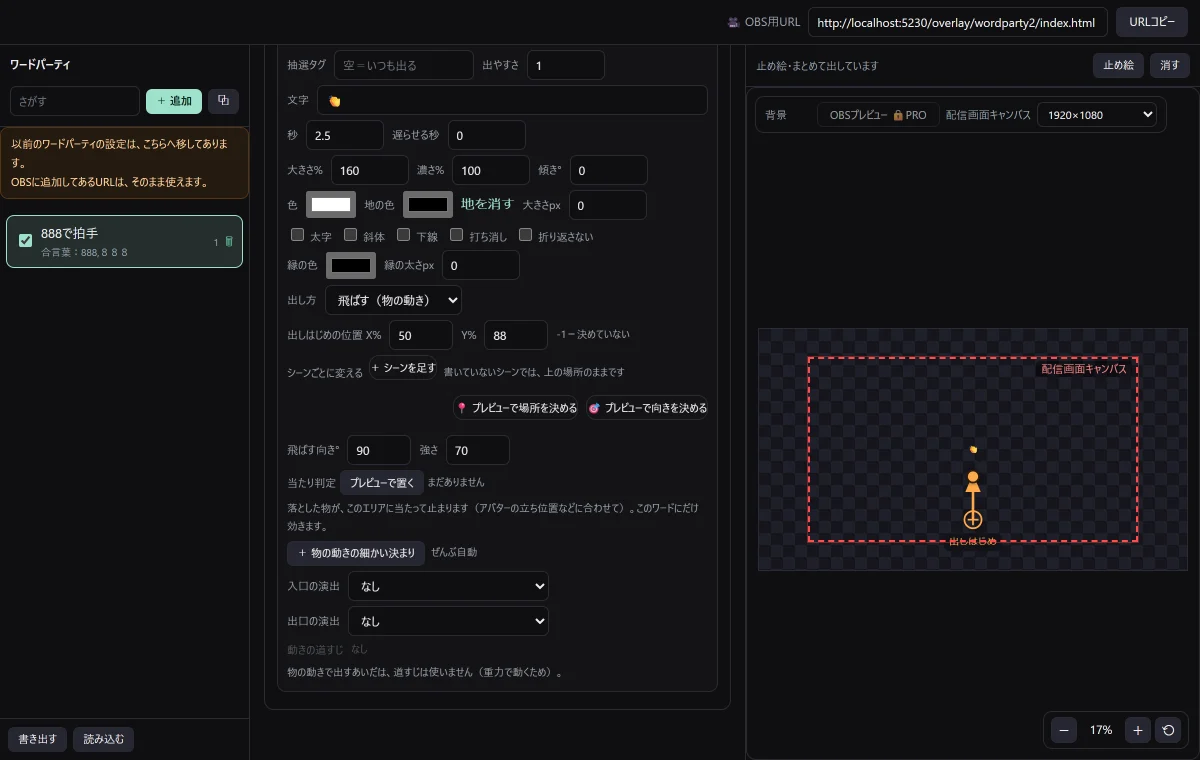
Task: Click the 地を消す link
Action: (487, 204)
